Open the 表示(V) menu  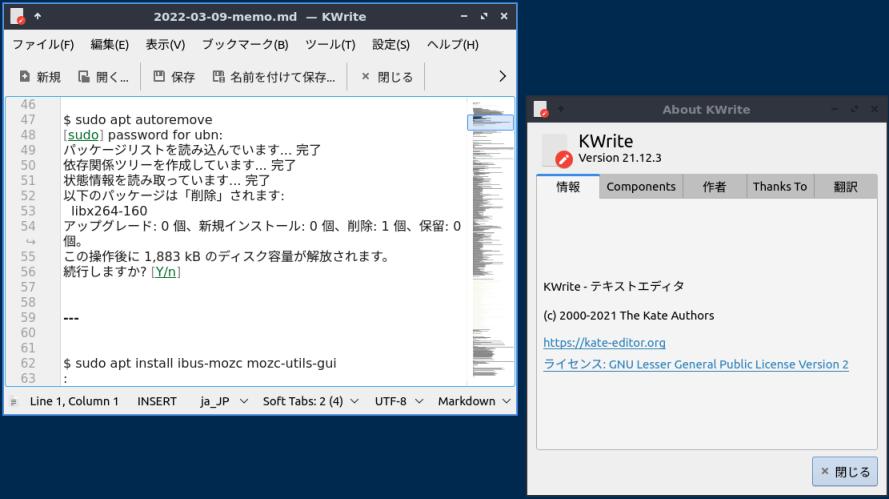(165, 44)
